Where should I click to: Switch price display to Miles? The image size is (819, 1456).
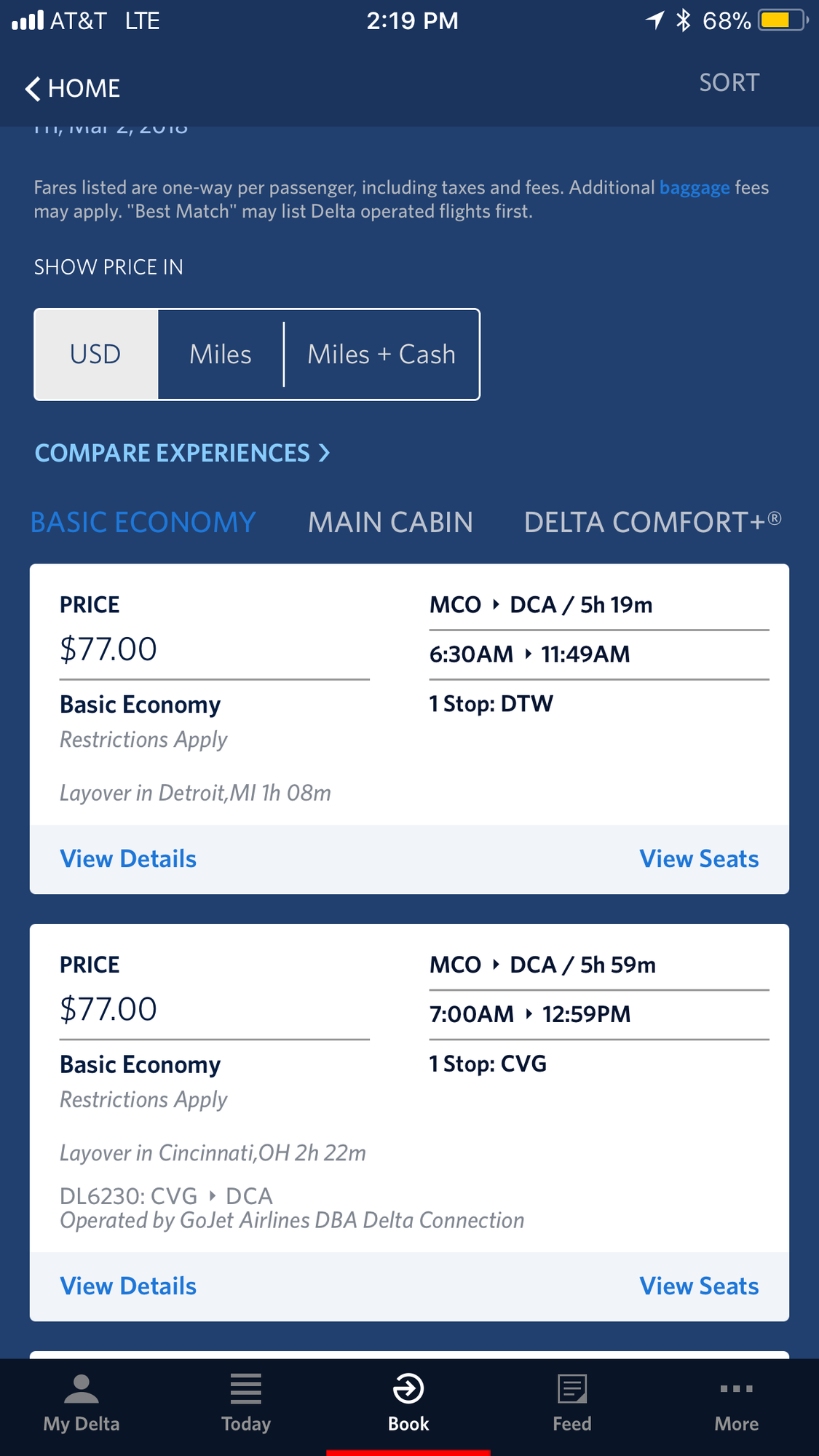(221, 355)
